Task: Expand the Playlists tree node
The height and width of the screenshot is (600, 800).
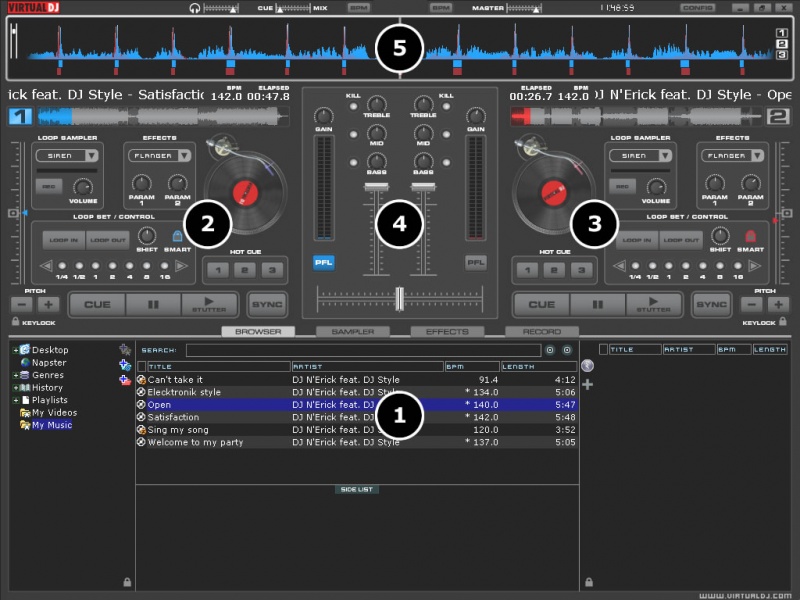Action: click(15, 401)
